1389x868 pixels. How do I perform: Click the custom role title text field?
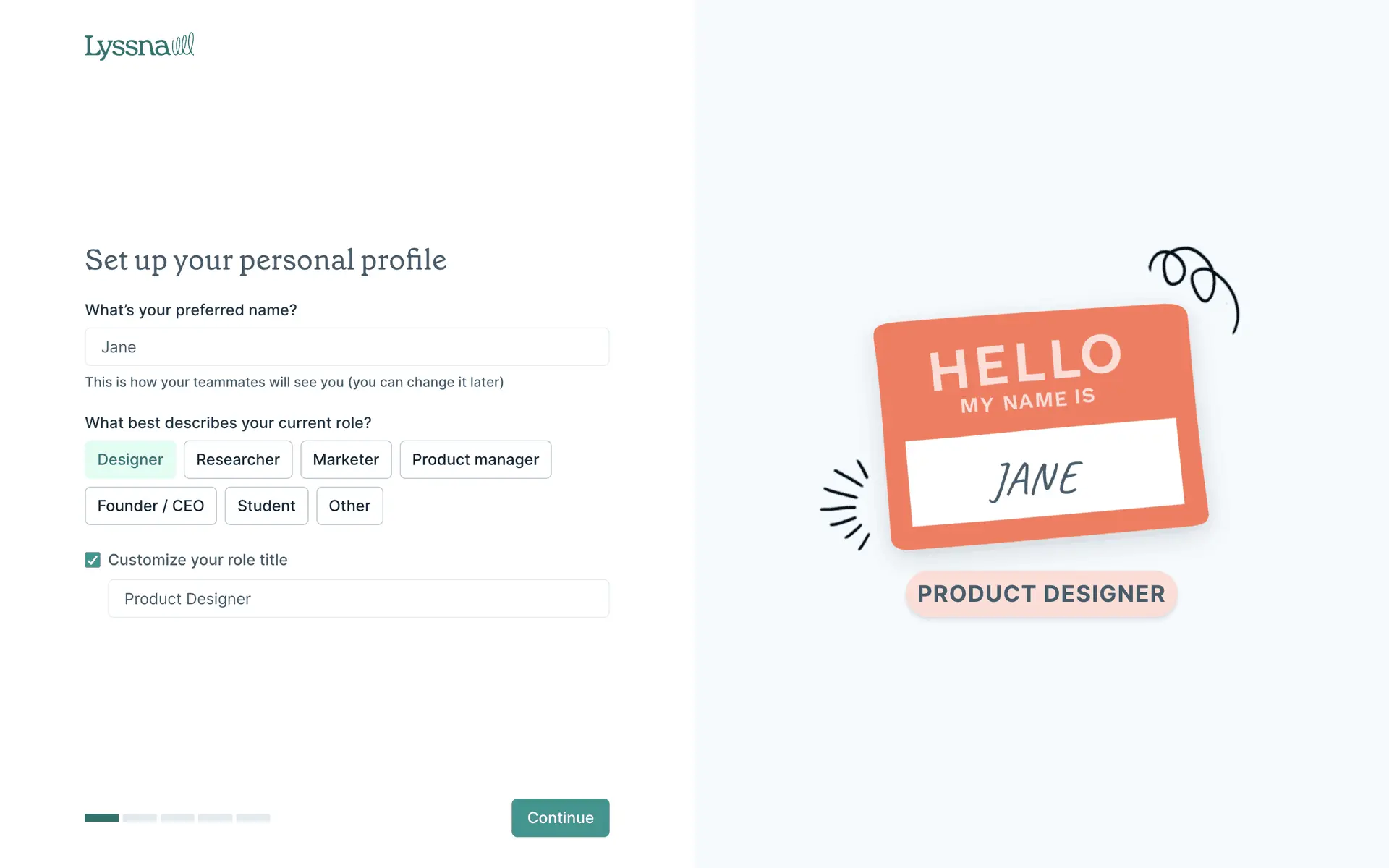358,599
